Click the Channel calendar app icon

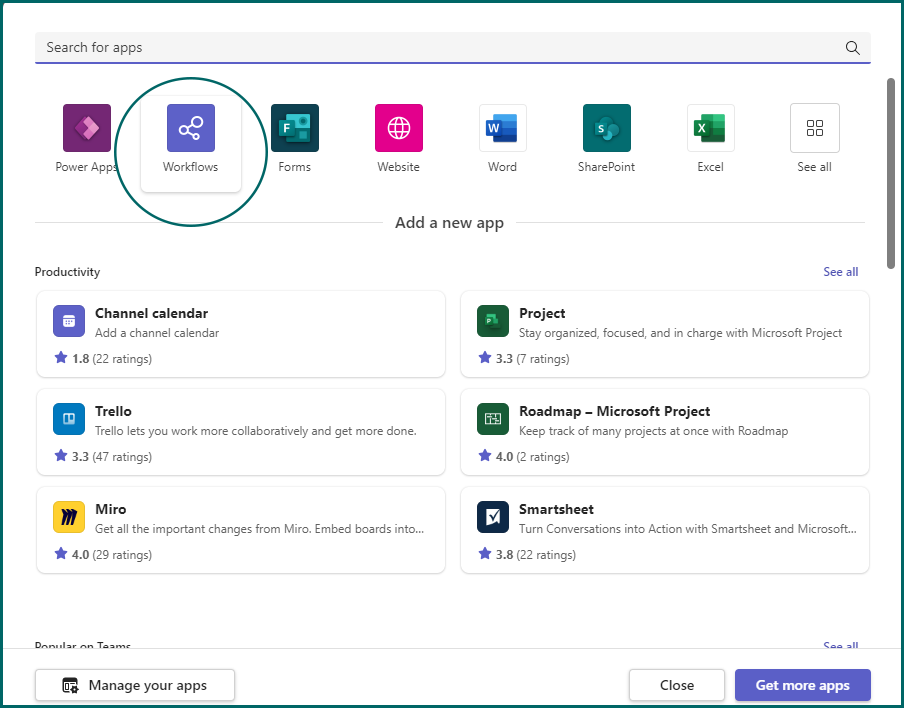69,321
